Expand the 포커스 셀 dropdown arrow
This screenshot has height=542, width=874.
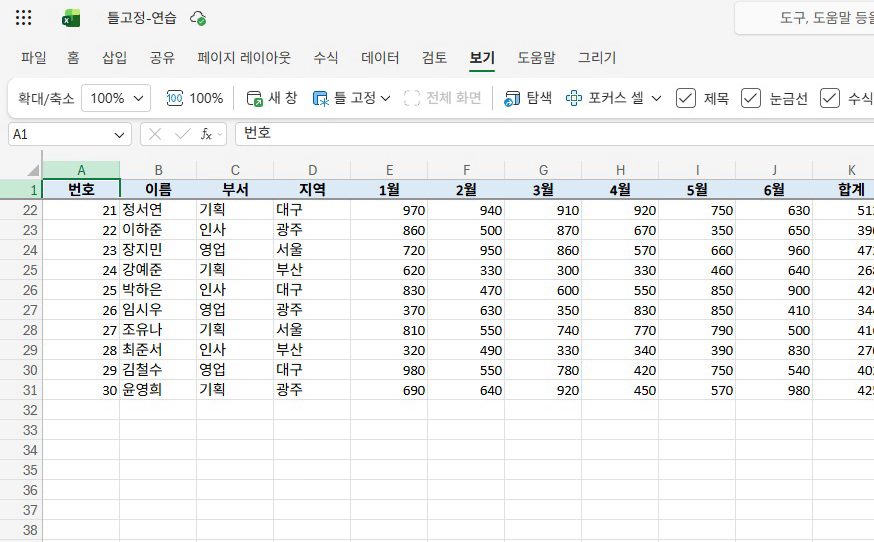click(657, 99)
